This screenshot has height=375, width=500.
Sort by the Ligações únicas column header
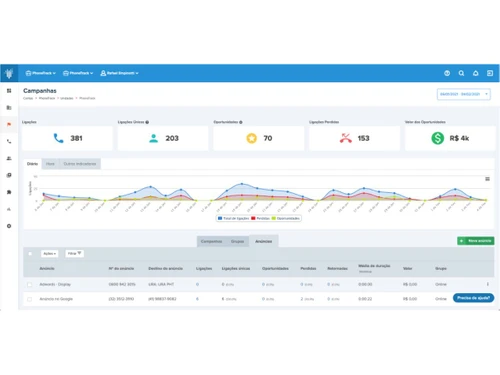pyautogui.click(x=236, y=268)
